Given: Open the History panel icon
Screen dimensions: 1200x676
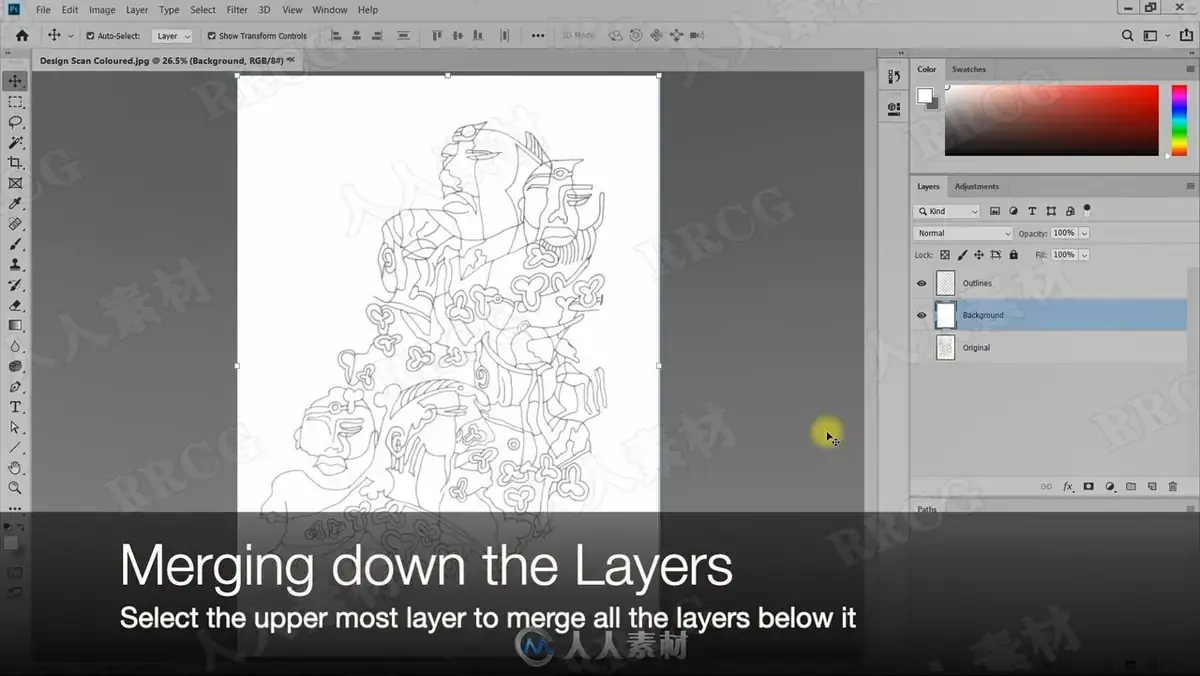Looking at the screenshot, I should [x=894, y=77].
